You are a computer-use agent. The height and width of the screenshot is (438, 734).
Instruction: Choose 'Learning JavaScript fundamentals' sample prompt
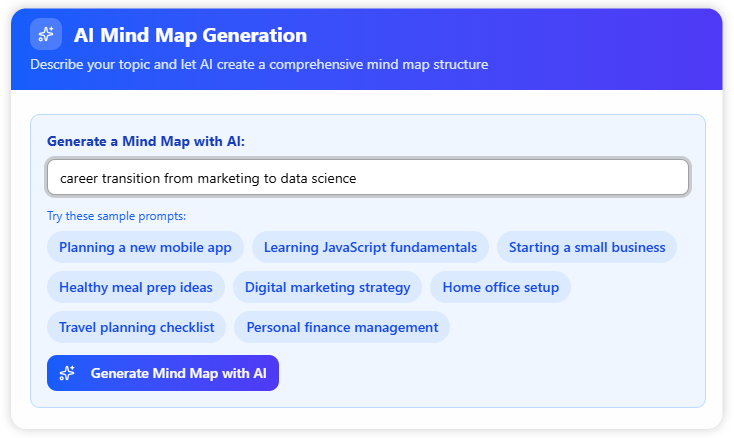[370, 247]
